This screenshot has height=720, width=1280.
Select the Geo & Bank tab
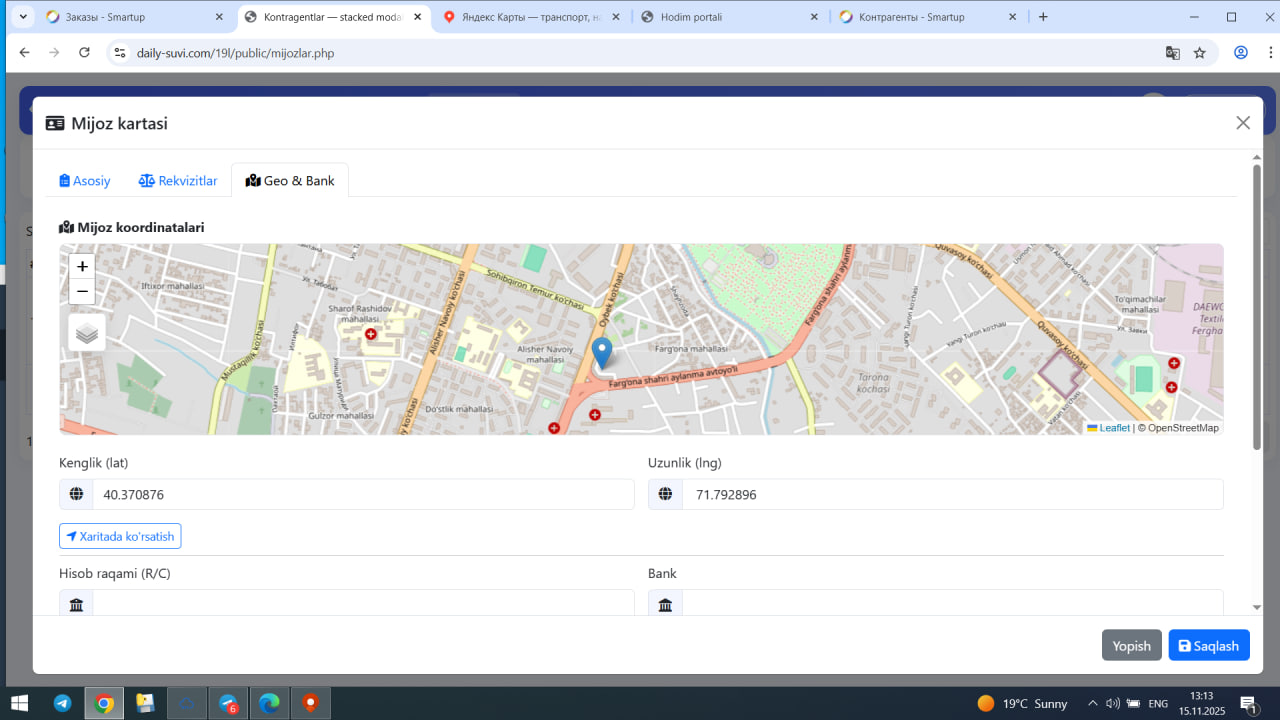click(290, 181)
